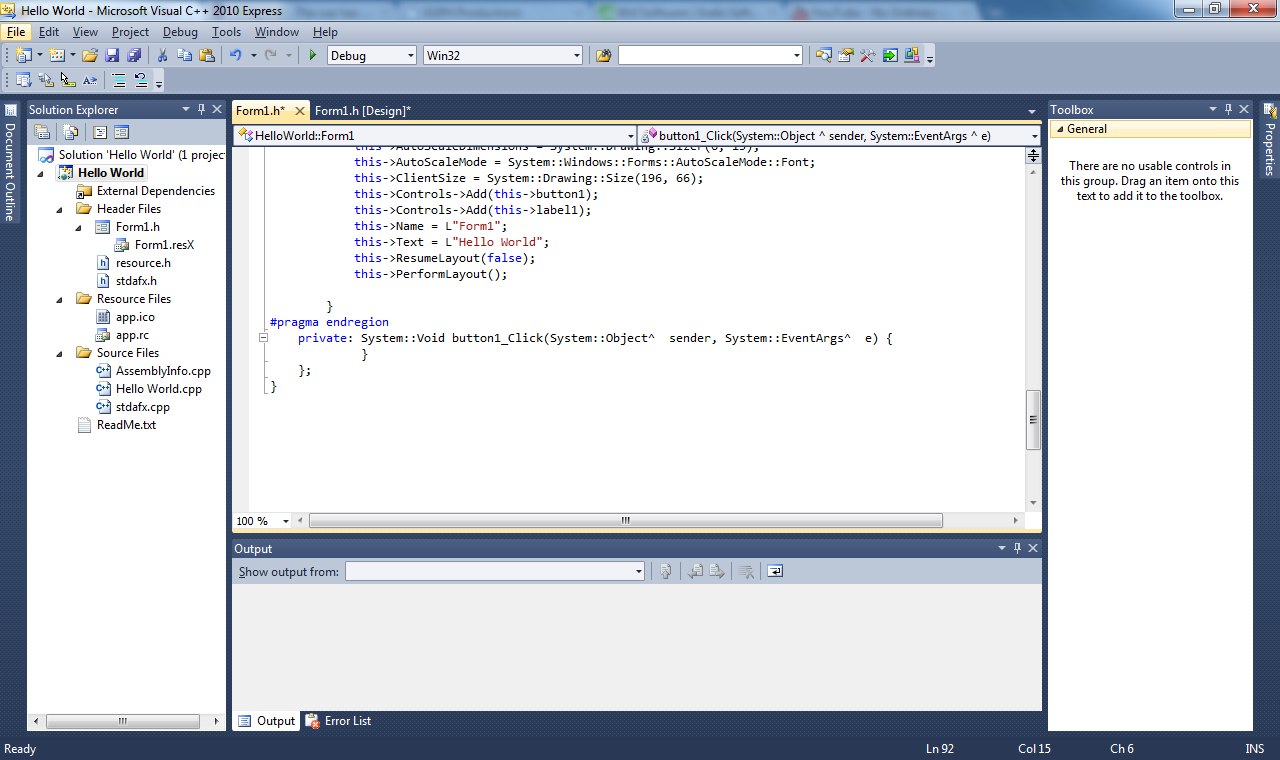Click the editor horizontal scrollbar thumb
The width and height of the screenshot is (1280, 760).
pos(626,521)
